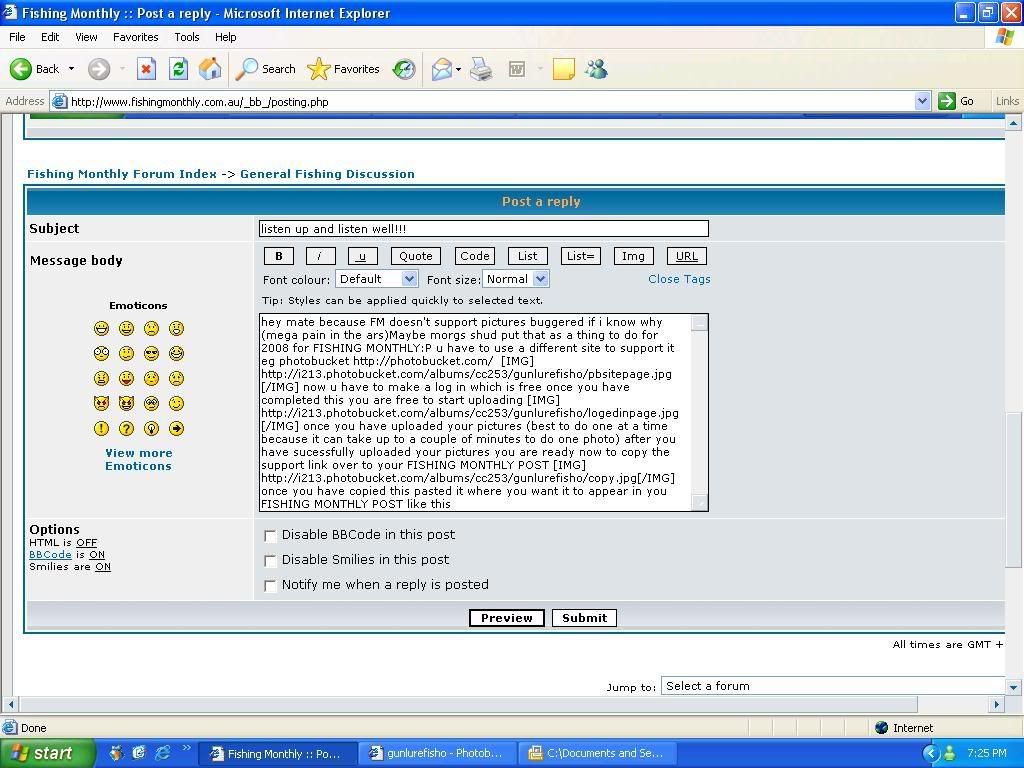Click the Img BBCode button
Image resolution: width=1024 pixels, height=768 pixels.
633,257
